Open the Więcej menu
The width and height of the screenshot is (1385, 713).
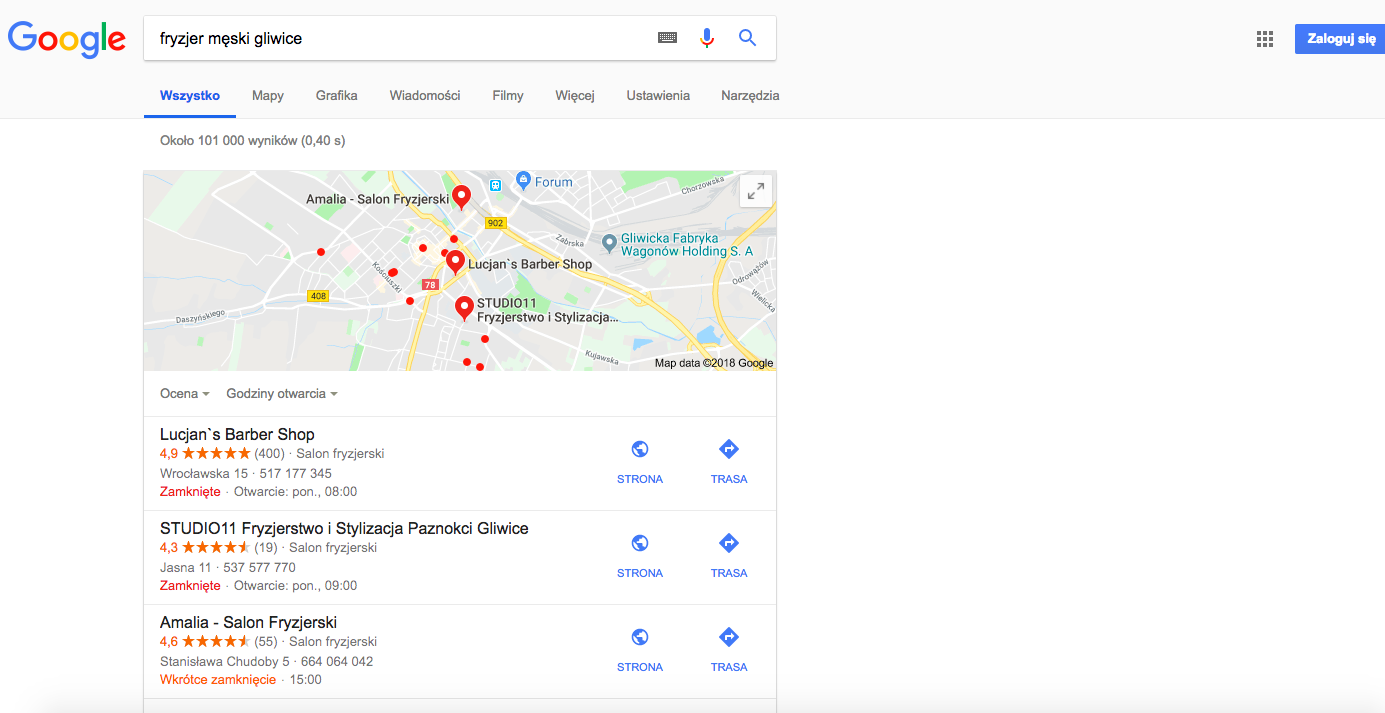[575, 96]
